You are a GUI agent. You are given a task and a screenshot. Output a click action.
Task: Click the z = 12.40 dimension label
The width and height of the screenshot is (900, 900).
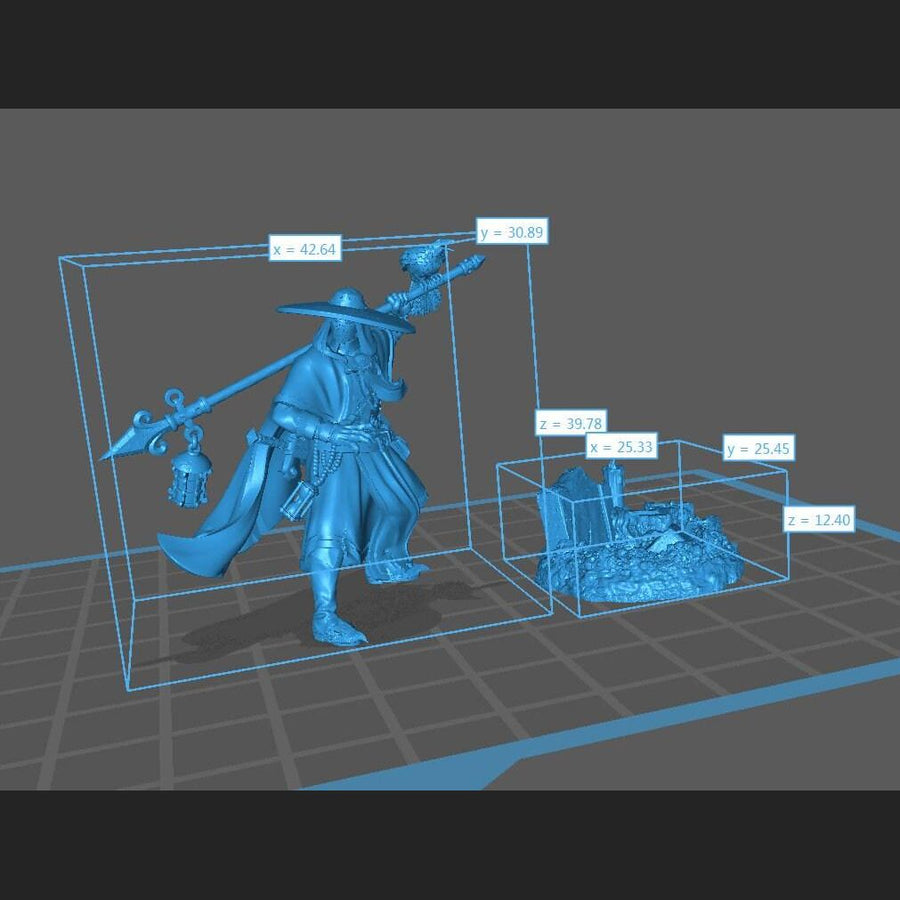pos(818,520)
